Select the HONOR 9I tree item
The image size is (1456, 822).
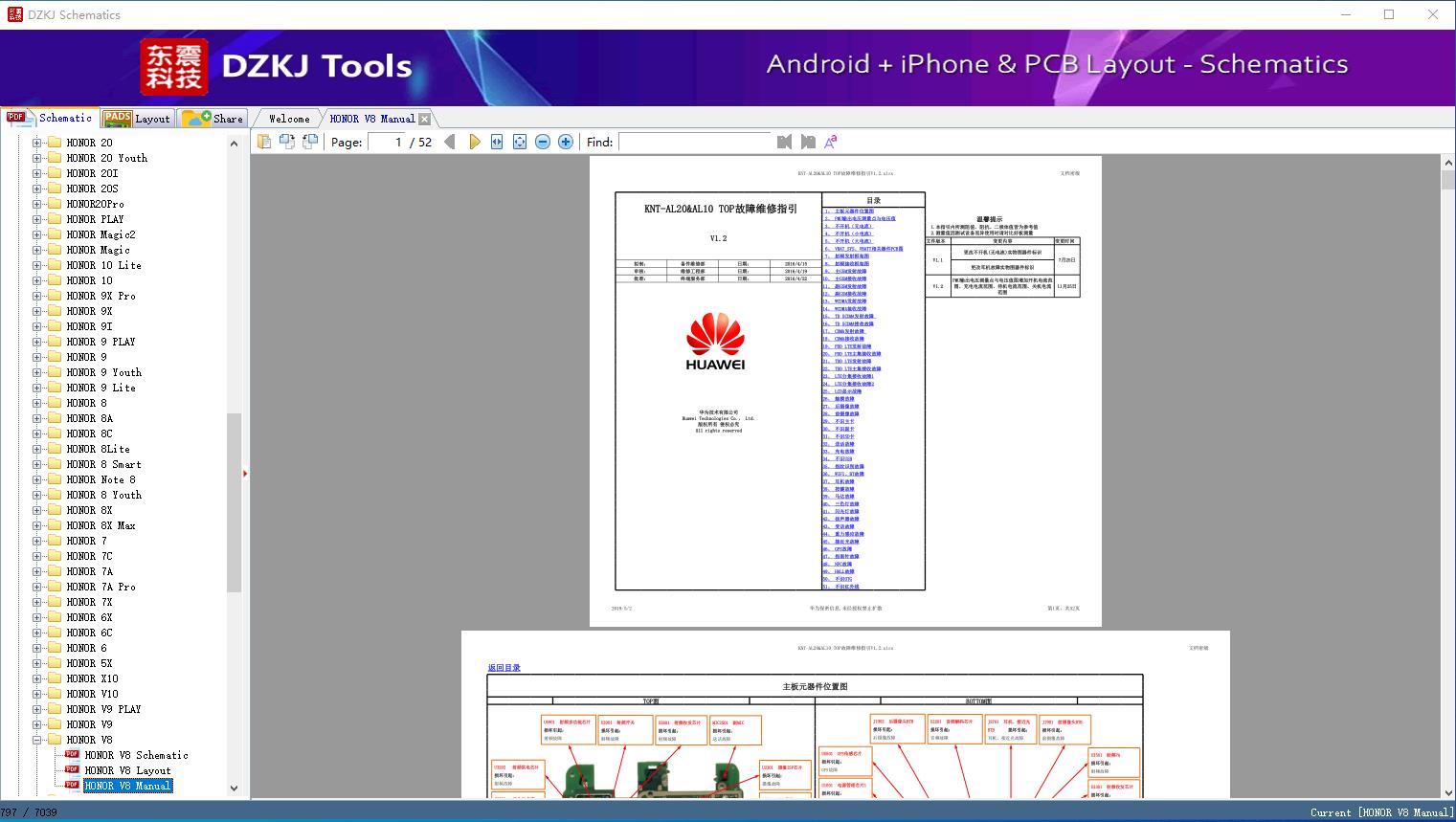(90, 326)
